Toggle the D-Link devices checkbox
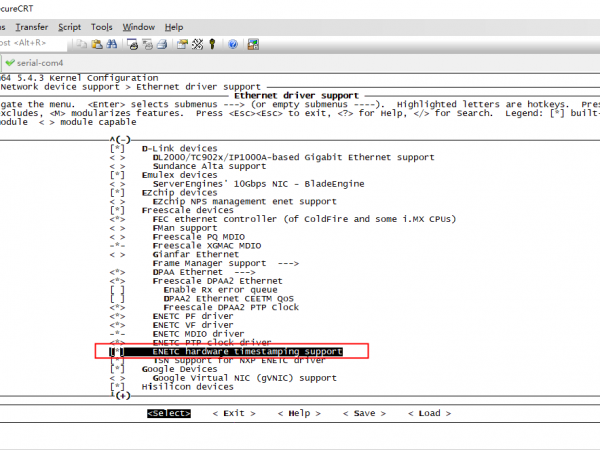 click(x=118, y=148)
